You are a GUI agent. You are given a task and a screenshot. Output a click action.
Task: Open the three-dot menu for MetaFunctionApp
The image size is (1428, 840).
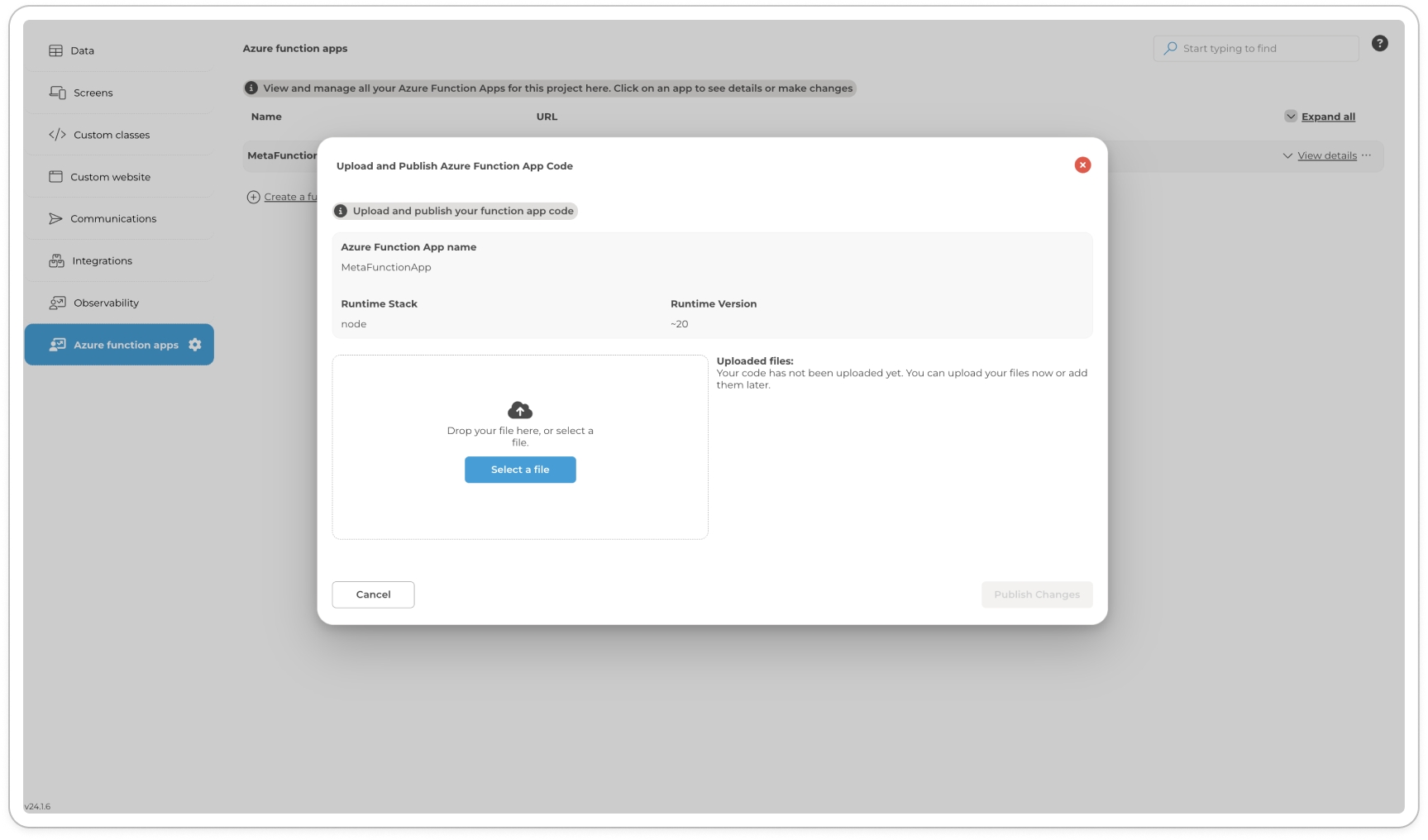(x=1366, y=155)
